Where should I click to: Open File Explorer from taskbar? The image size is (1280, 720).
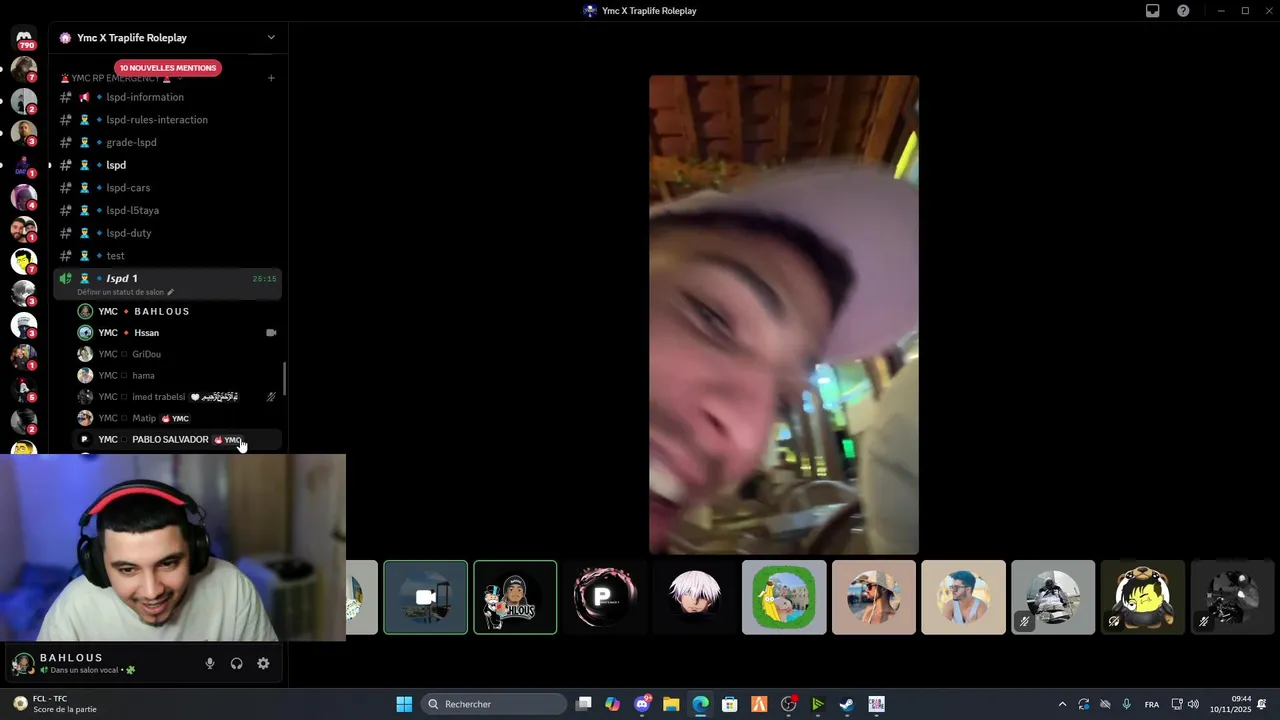point(671,704)
